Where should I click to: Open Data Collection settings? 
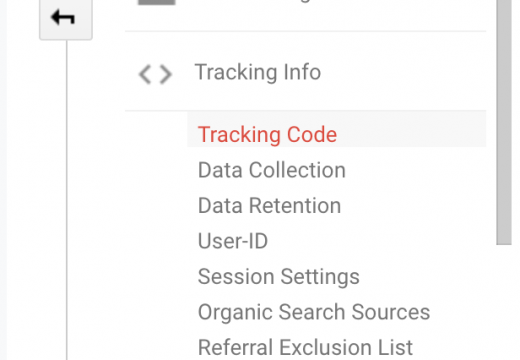(272, 170)
